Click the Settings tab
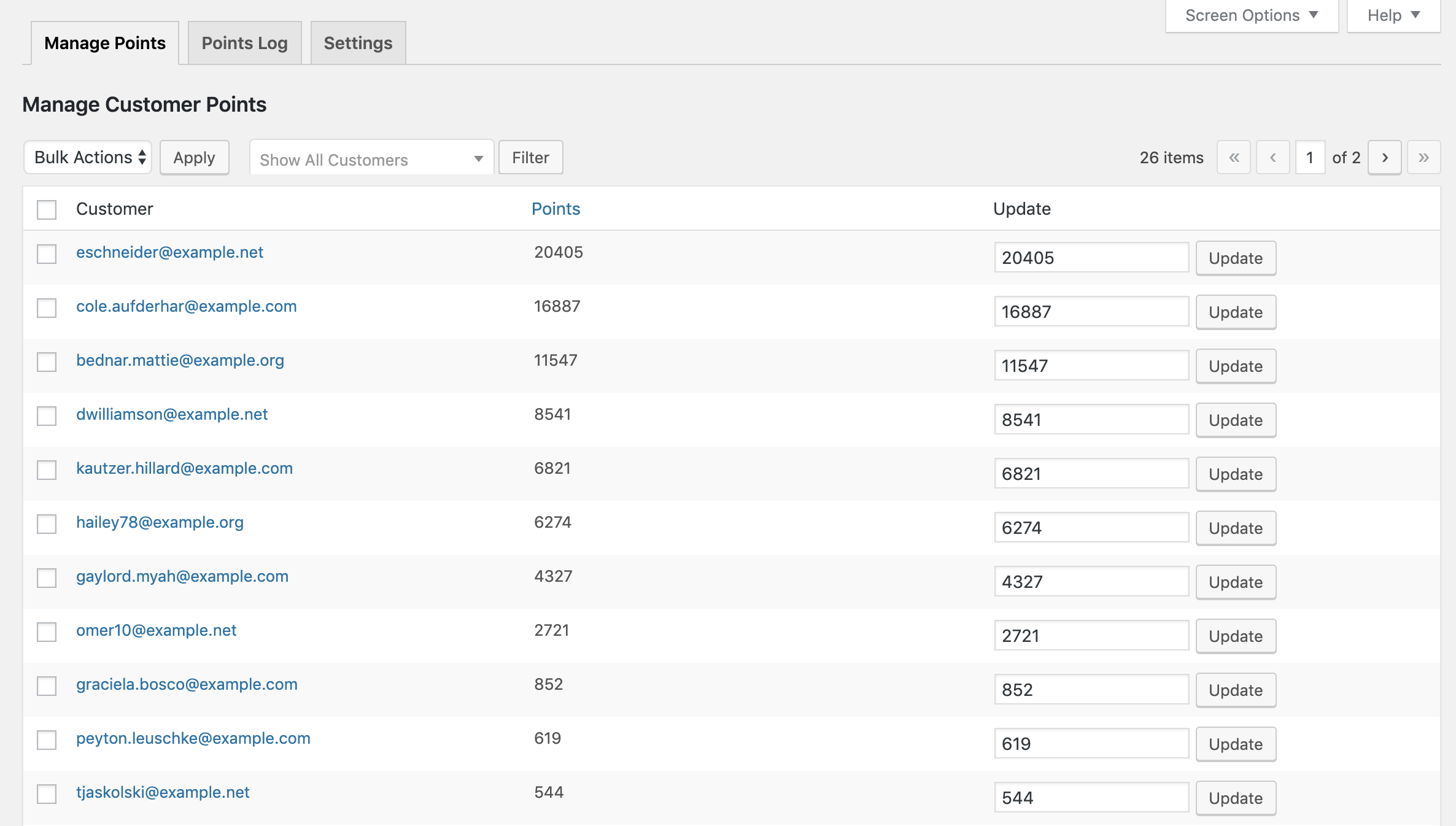1456x826 pixels. pos(357,42)
